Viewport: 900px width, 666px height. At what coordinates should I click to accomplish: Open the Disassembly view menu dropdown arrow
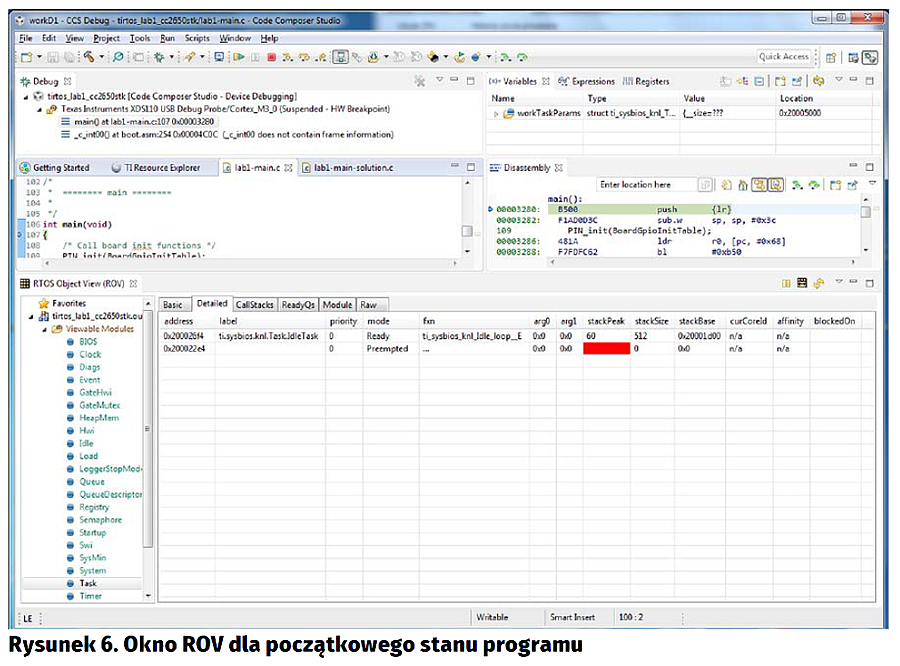pos(872,185)
